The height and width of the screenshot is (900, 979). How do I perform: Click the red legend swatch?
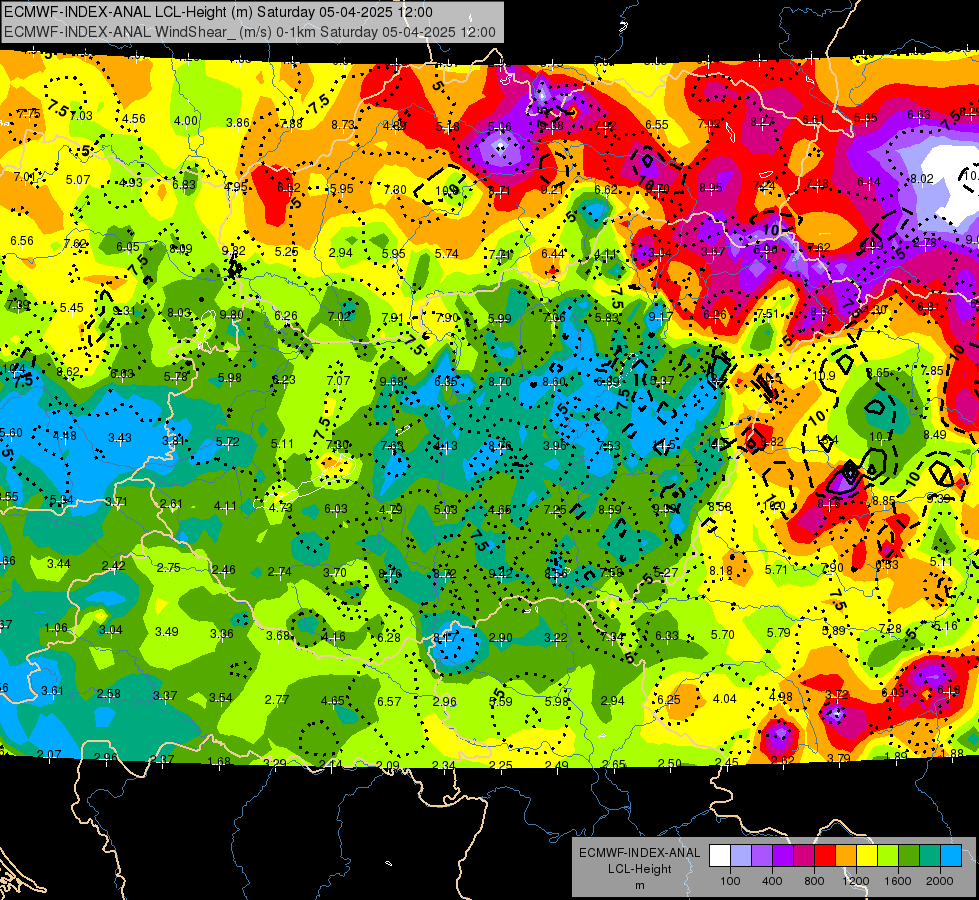pos(825,856)
